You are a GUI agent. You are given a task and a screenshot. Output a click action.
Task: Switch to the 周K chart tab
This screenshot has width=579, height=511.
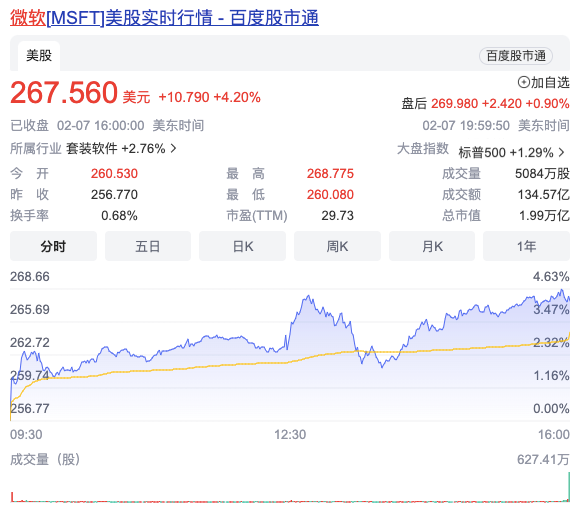[337, 246]
